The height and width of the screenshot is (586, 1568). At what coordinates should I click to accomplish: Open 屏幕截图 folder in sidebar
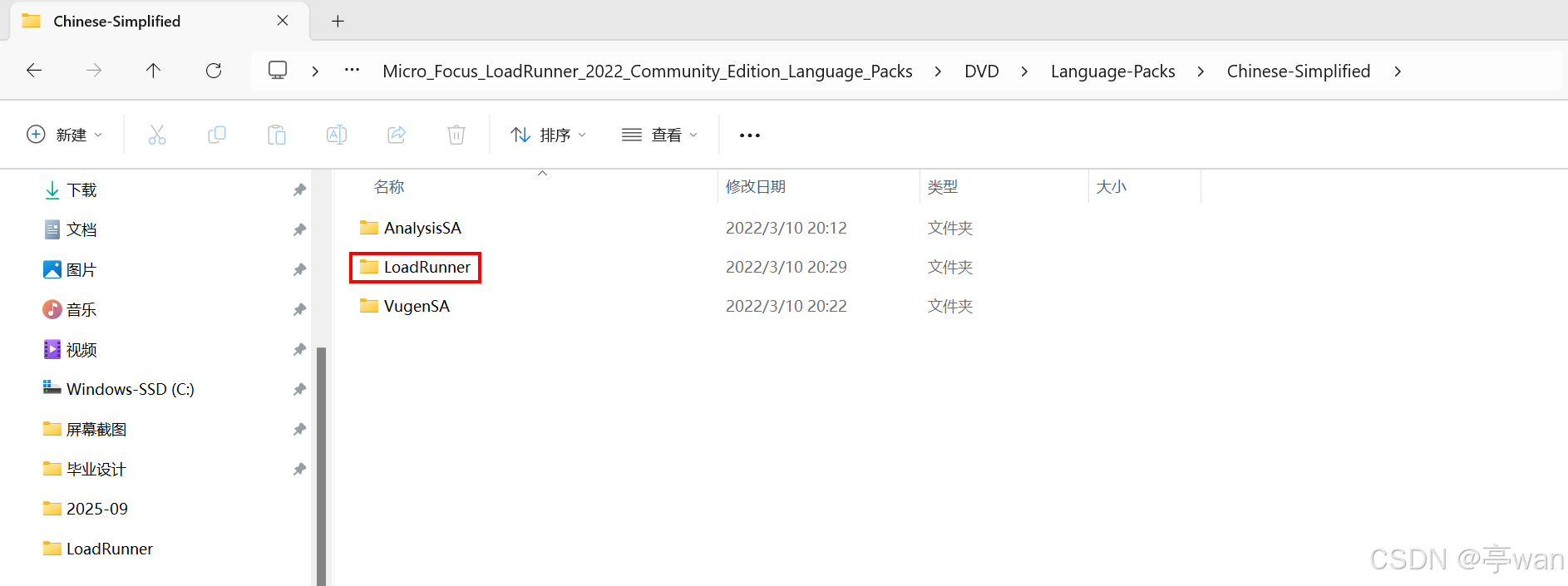[x=96, y=429]
